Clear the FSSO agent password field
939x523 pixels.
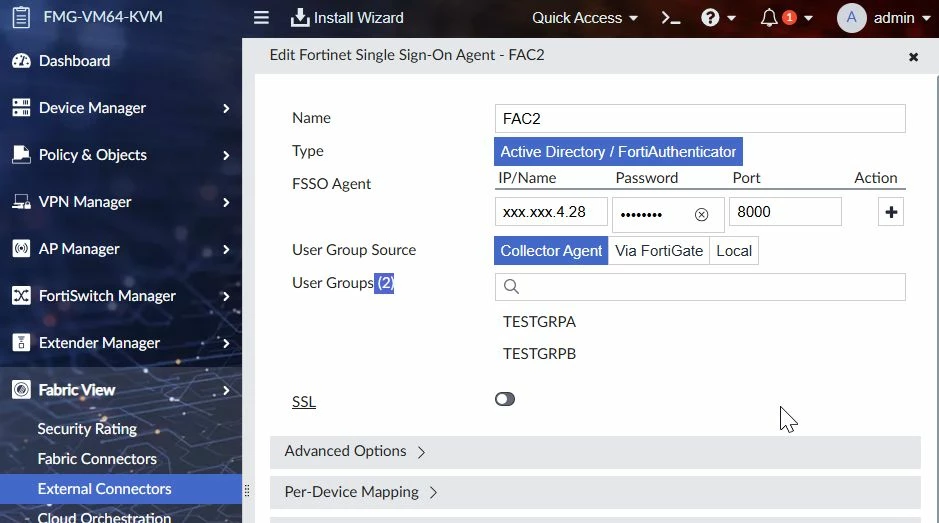(701, 214)
